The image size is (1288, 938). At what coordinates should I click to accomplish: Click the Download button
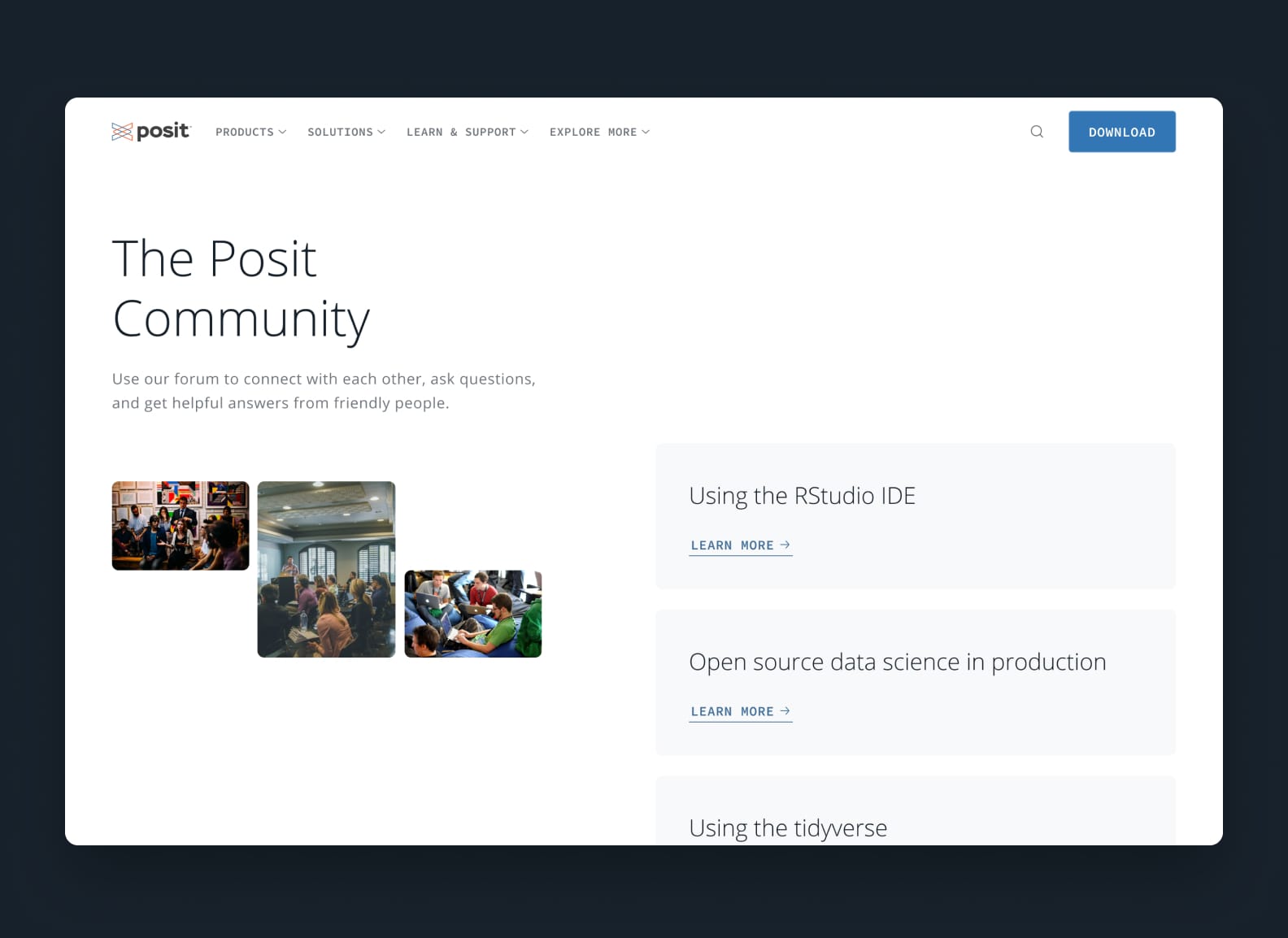pyautogui.click(x=1122, y=132)
